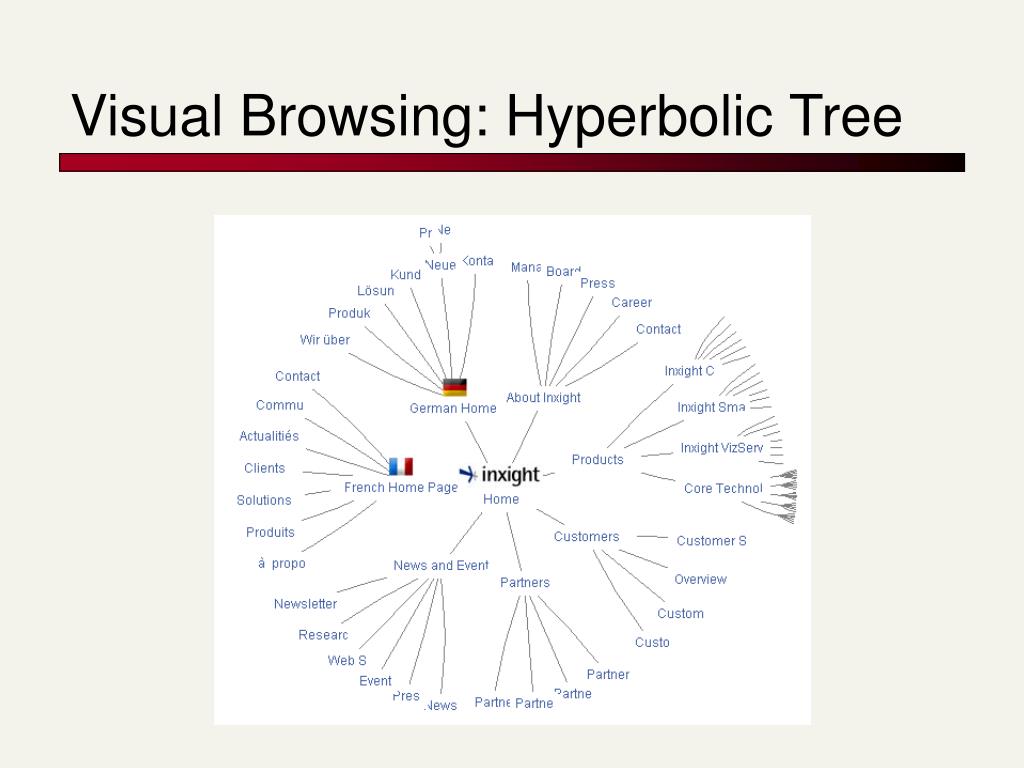Click the Customer S node

pos(711,541)
